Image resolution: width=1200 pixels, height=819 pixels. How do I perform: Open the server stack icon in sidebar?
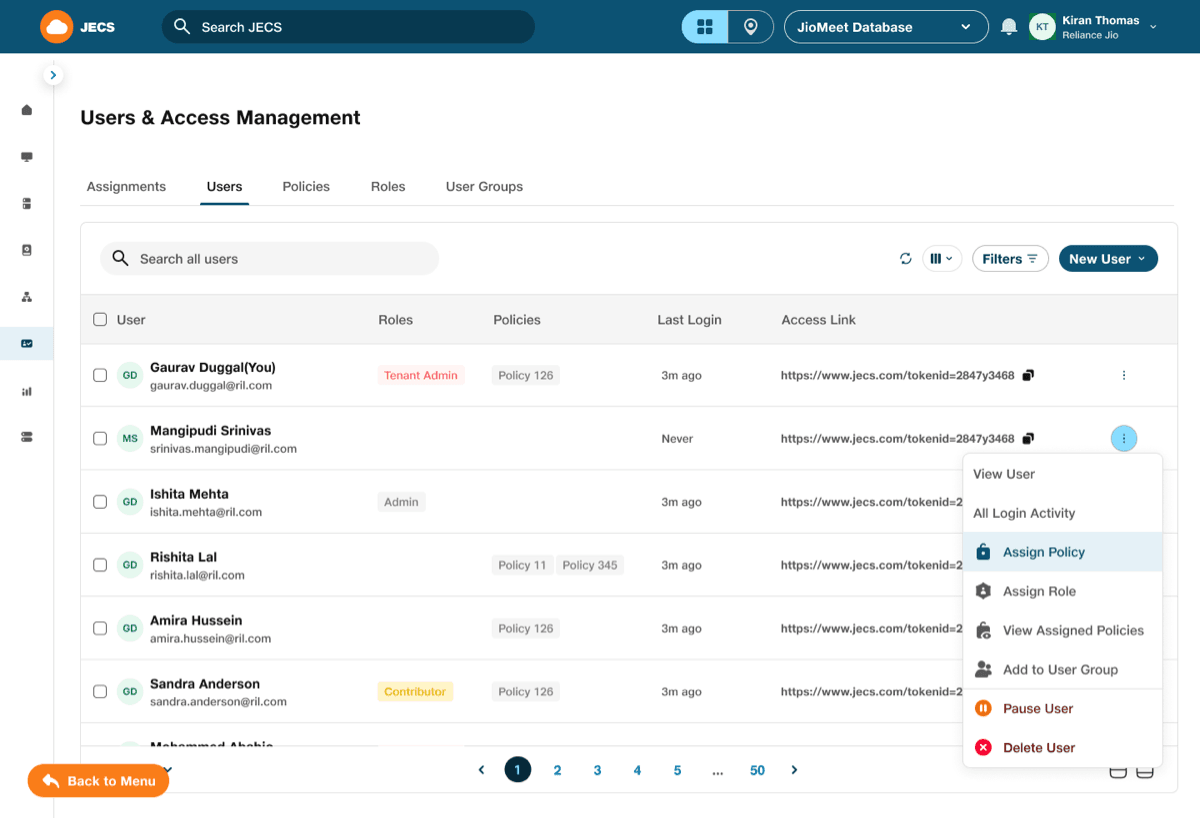(27, 437)
